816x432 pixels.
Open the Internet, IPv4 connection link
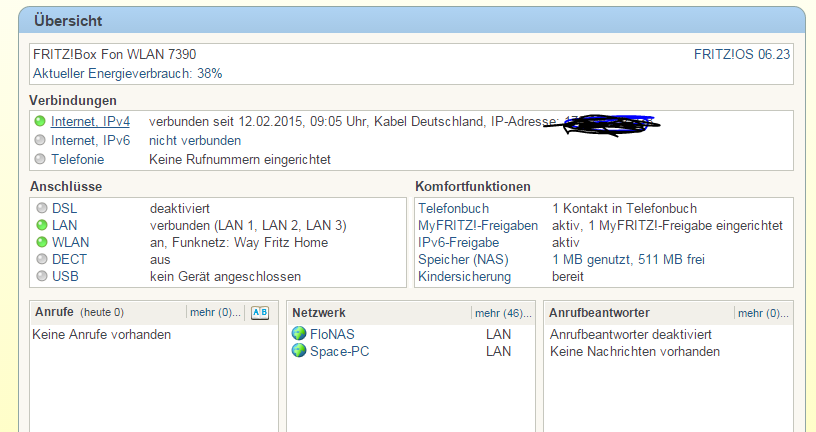coord(91,122)
